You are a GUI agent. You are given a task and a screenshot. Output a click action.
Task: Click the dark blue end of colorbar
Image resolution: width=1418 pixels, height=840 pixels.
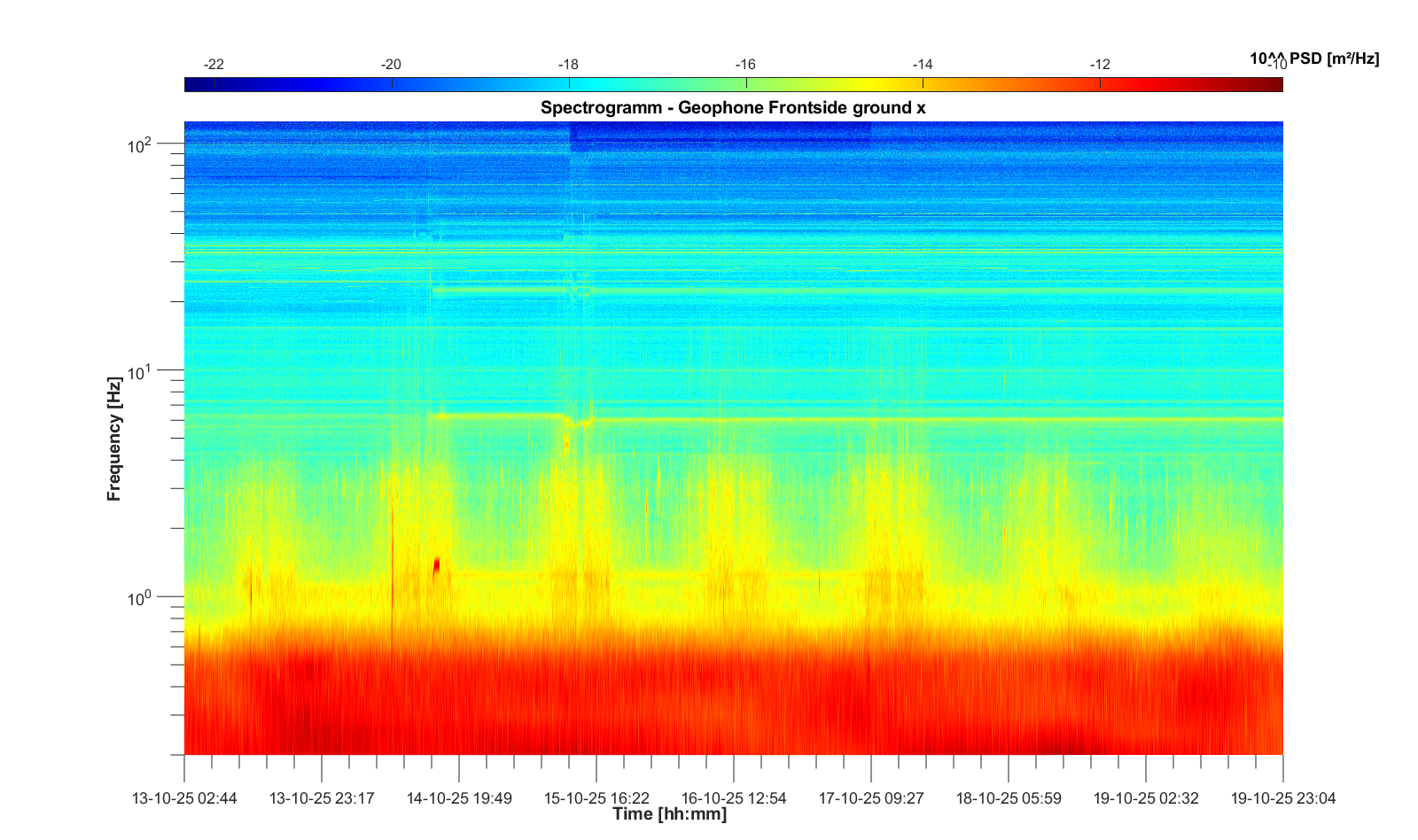tap(192, 84)
